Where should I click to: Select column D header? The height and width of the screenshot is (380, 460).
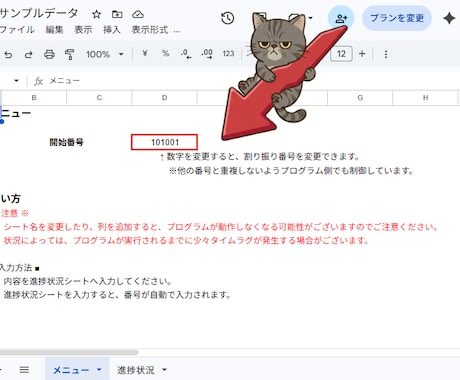point(164,98)
